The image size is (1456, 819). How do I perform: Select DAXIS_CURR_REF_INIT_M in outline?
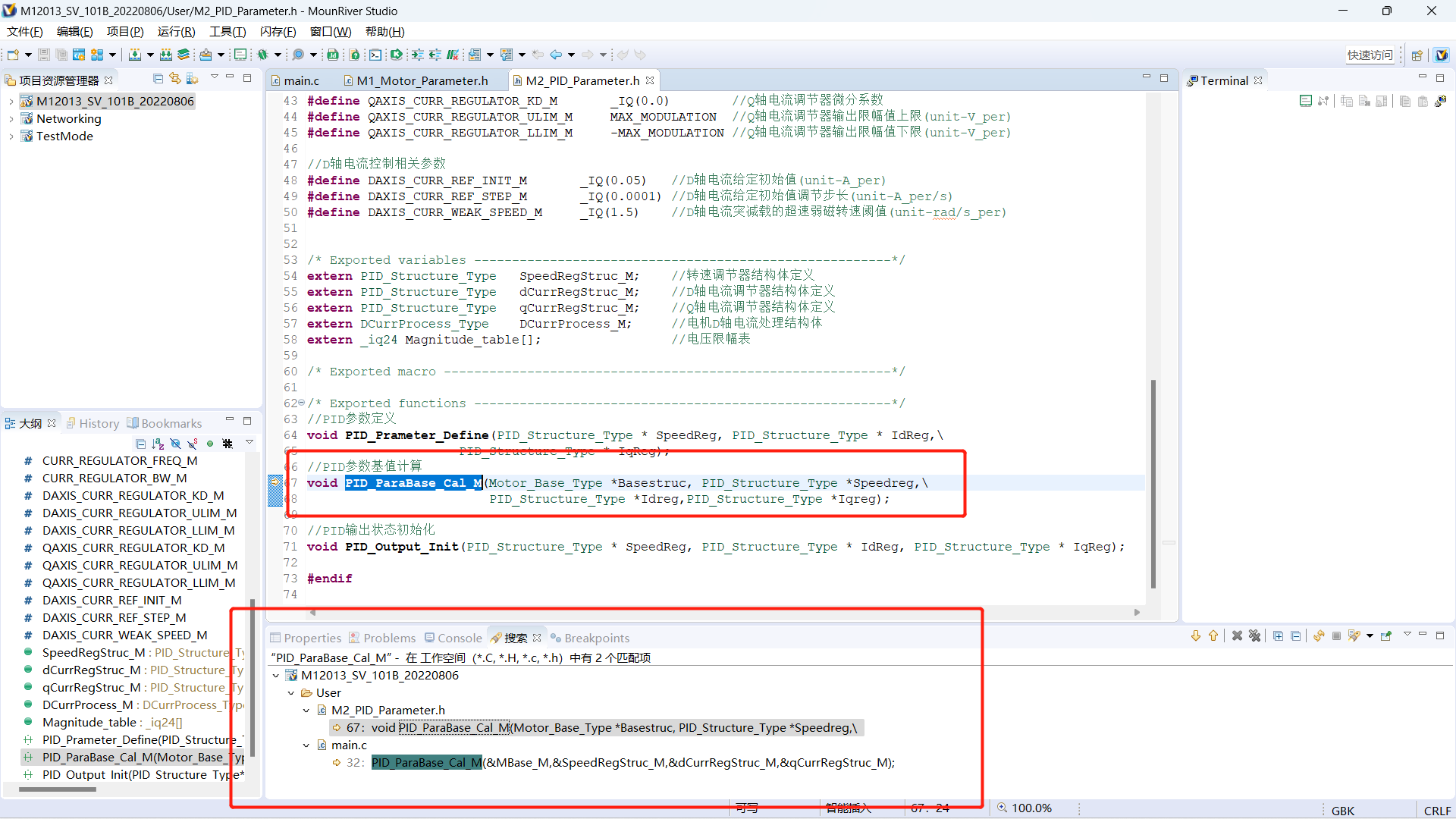[x=111, y=600]
